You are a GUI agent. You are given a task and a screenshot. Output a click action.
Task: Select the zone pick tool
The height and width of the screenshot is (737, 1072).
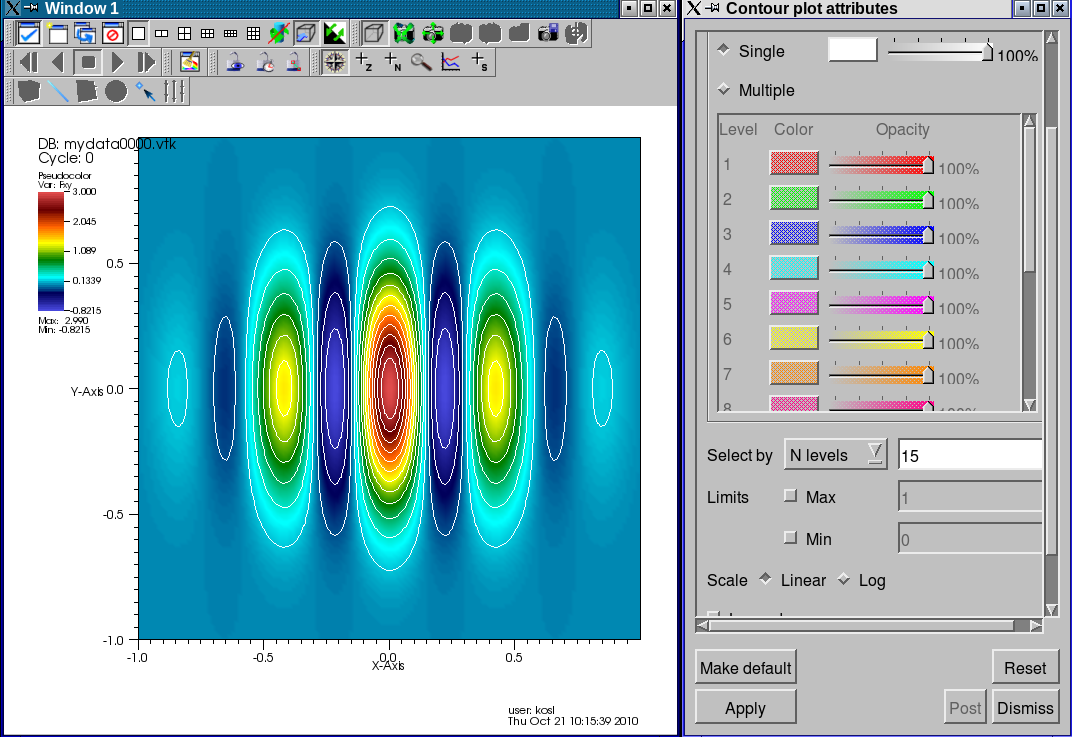(364, 62)
